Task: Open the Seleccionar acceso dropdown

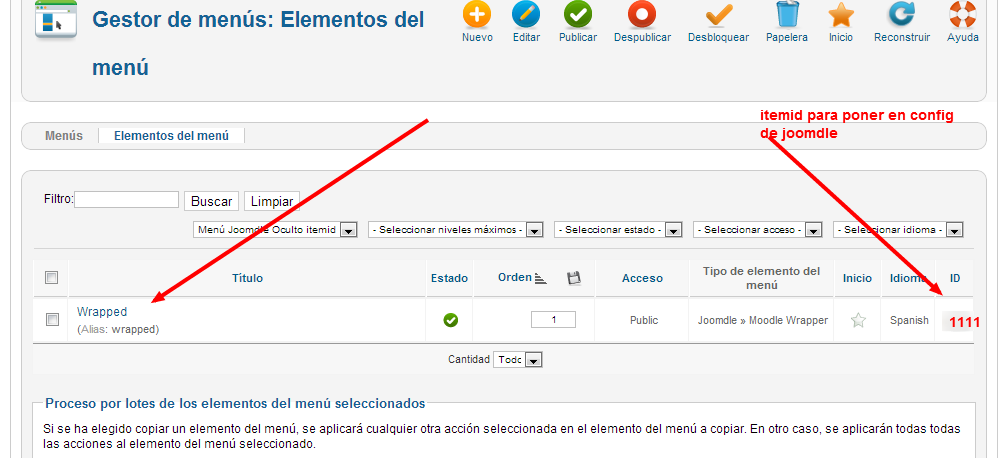Action: (757, 230)
